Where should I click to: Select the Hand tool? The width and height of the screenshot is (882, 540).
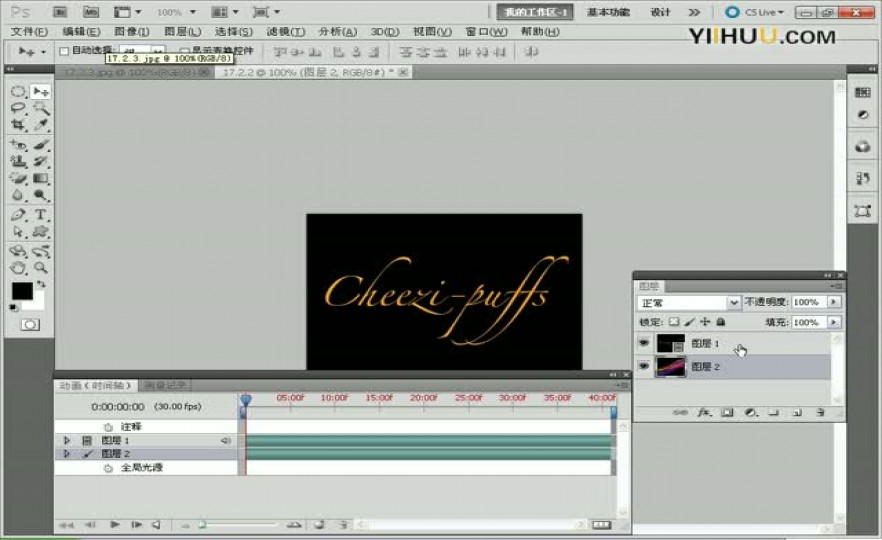(x=18, y=268)
